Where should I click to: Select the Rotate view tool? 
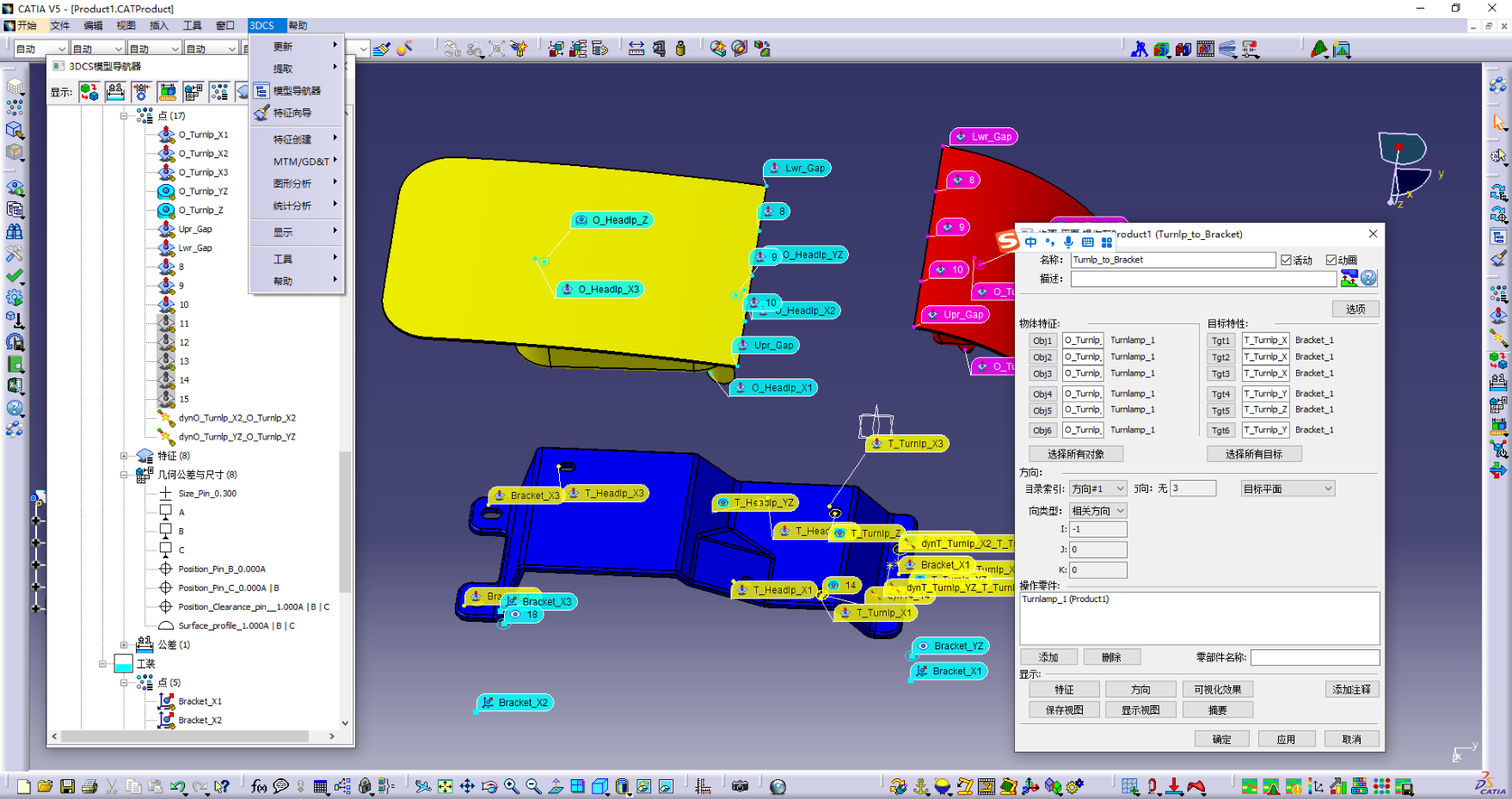489,786
